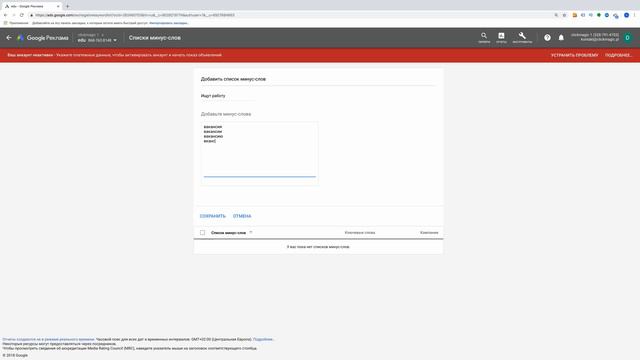Image resolution: width=640 pixels, height=360 pixels.
Task: Sort by the Список минус-слов column
Action: coord(228,233)
